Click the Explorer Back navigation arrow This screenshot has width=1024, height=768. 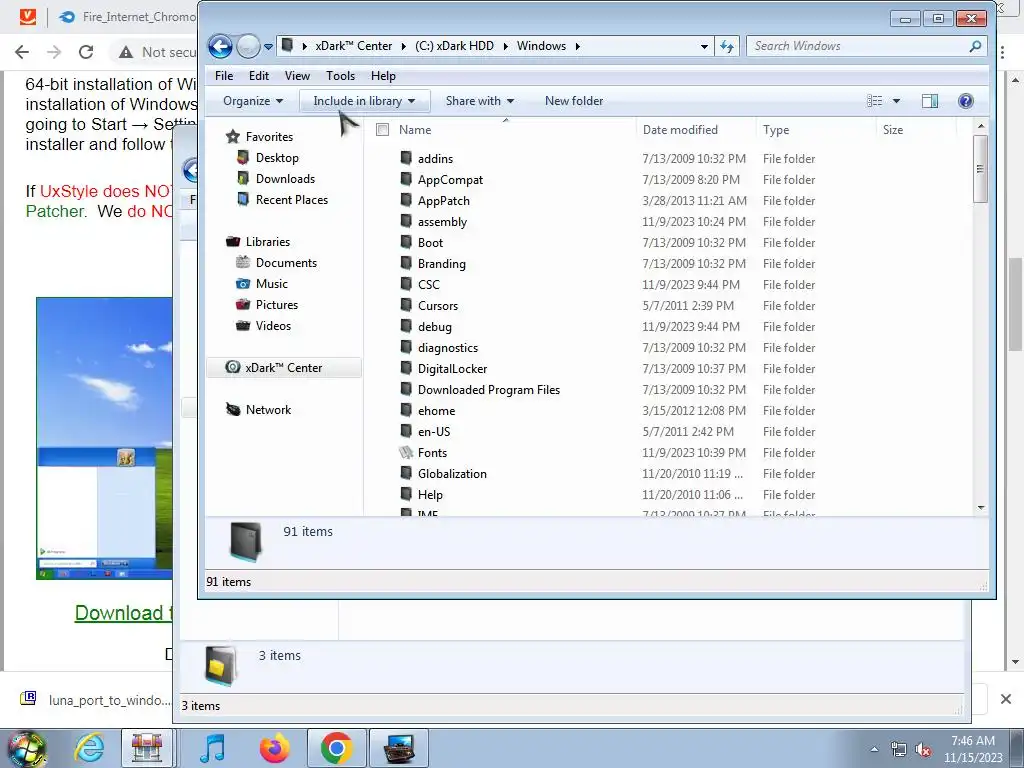pos(220,46)
